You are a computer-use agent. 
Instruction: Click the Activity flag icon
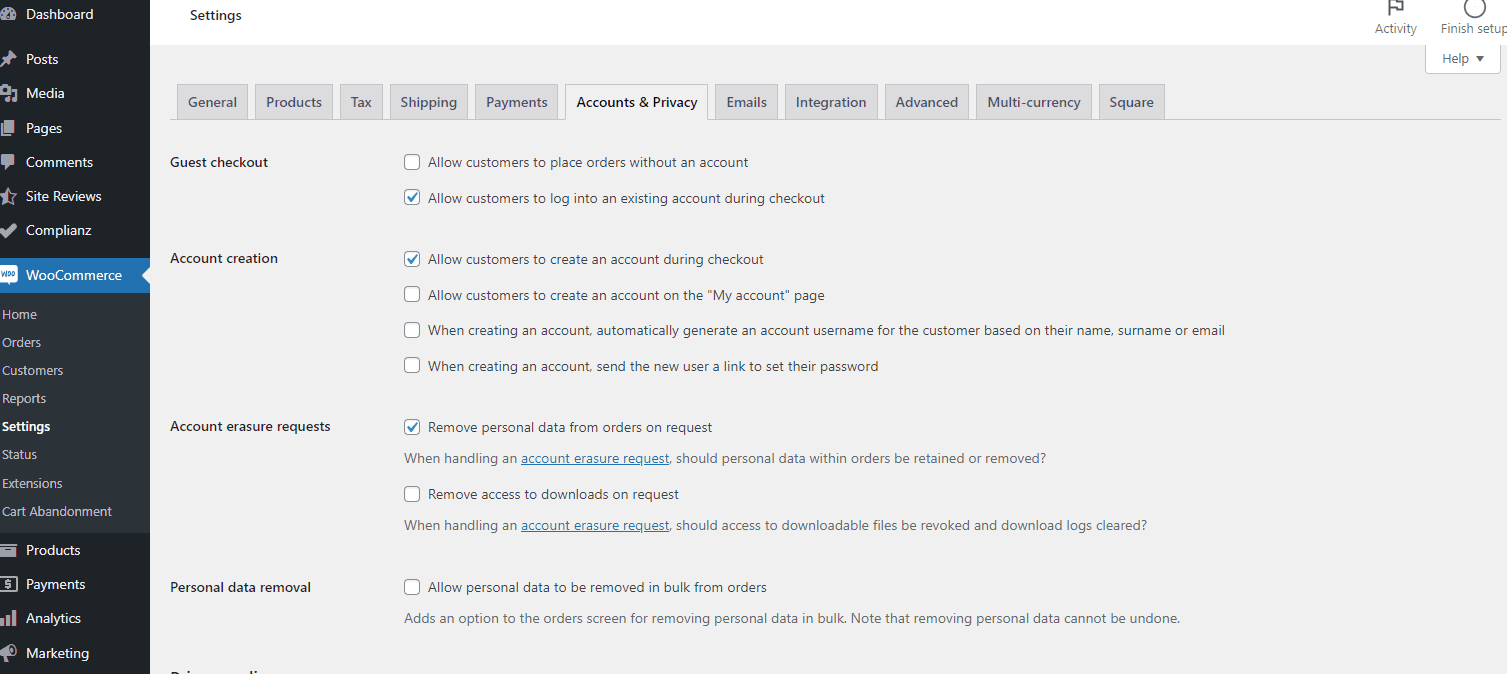click(1395, 8)
